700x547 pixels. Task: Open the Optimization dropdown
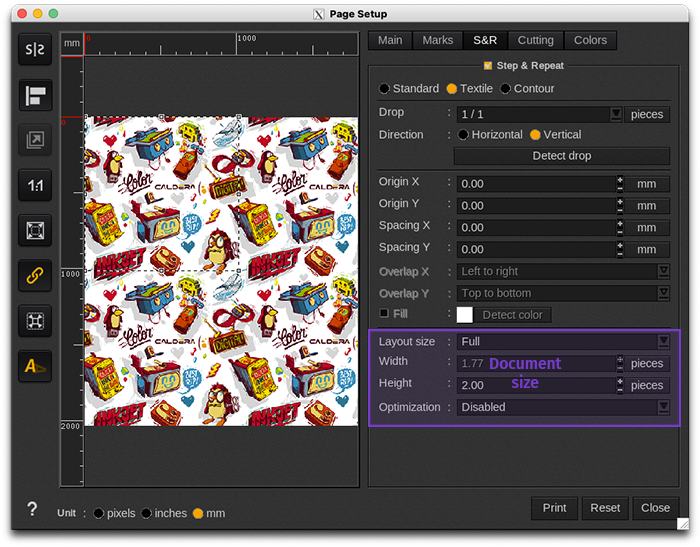663,407
